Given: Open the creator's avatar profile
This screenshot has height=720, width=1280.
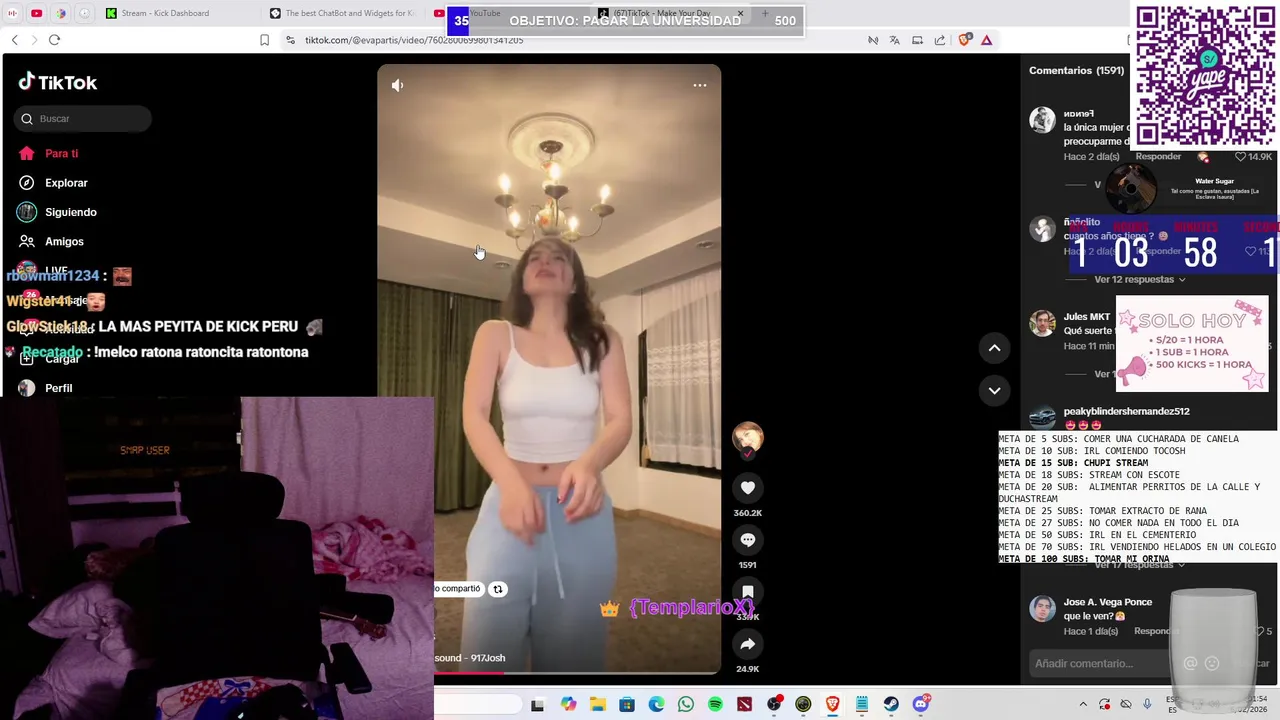Looking at the screenshot, I should coord(747,437).
